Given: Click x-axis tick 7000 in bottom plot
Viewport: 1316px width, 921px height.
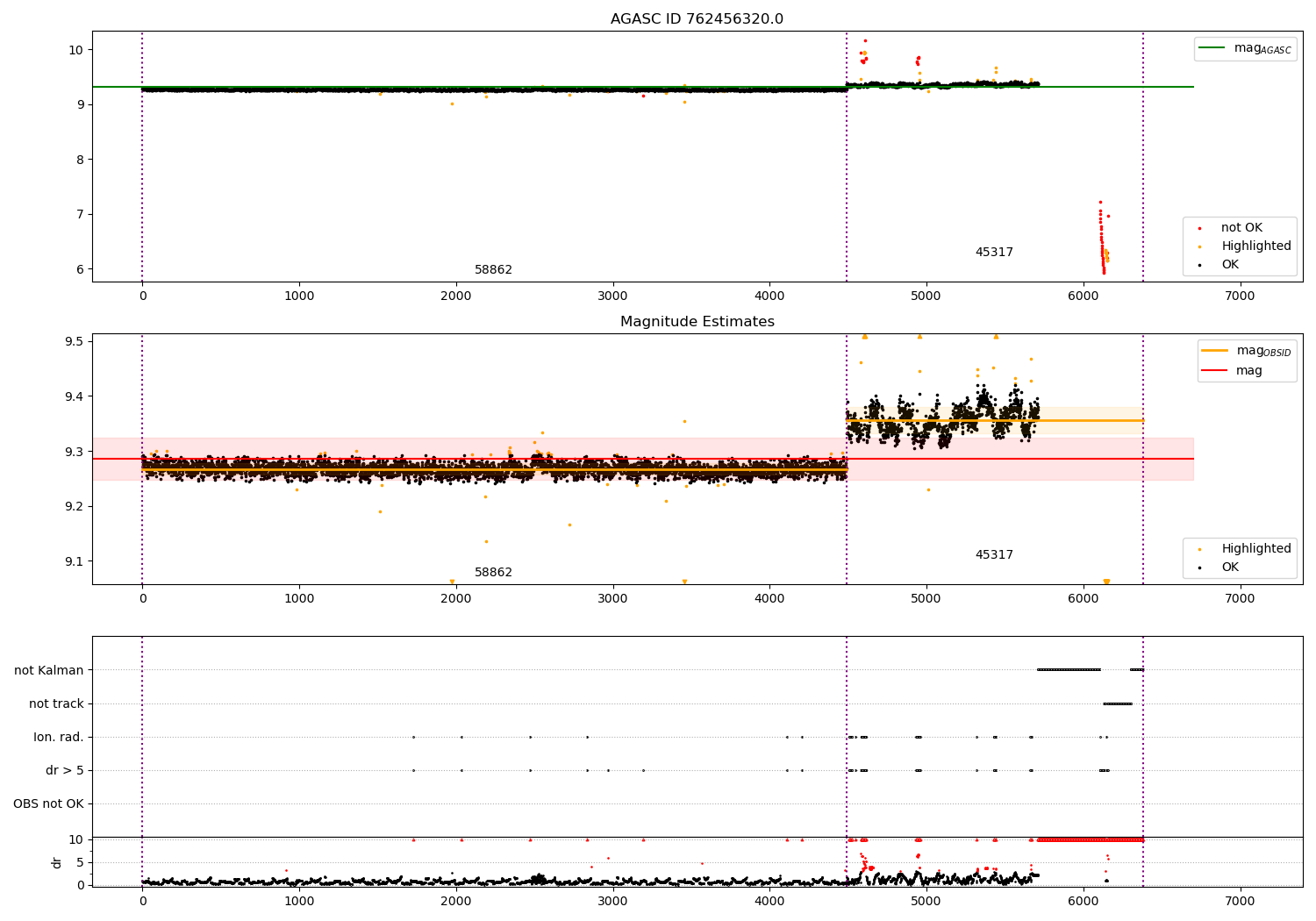Looking at the screenshot, I should 1240,901.
